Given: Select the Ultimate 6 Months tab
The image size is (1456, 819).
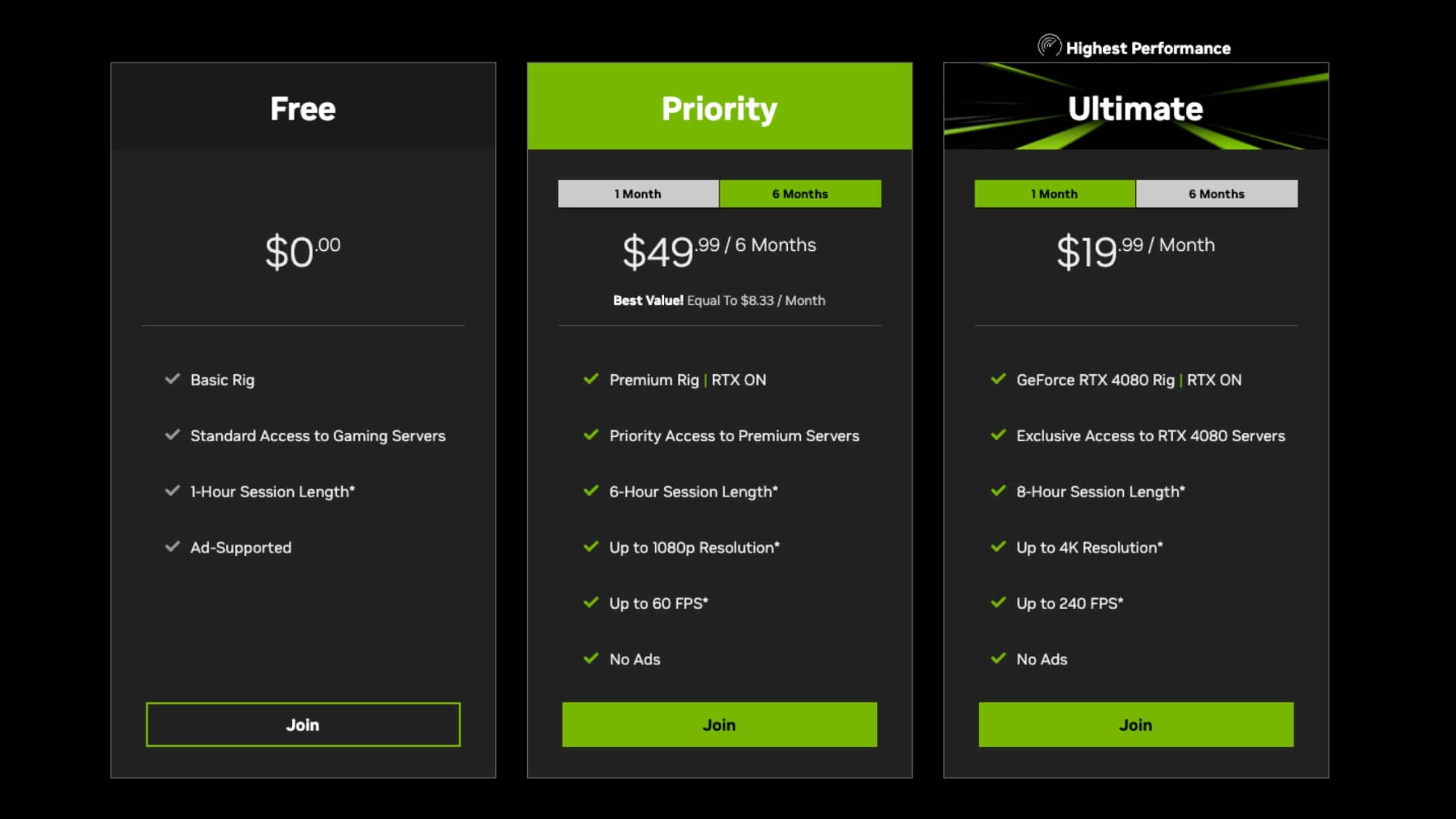Looking at the screenshot, I should click(x=1215, y=194).
